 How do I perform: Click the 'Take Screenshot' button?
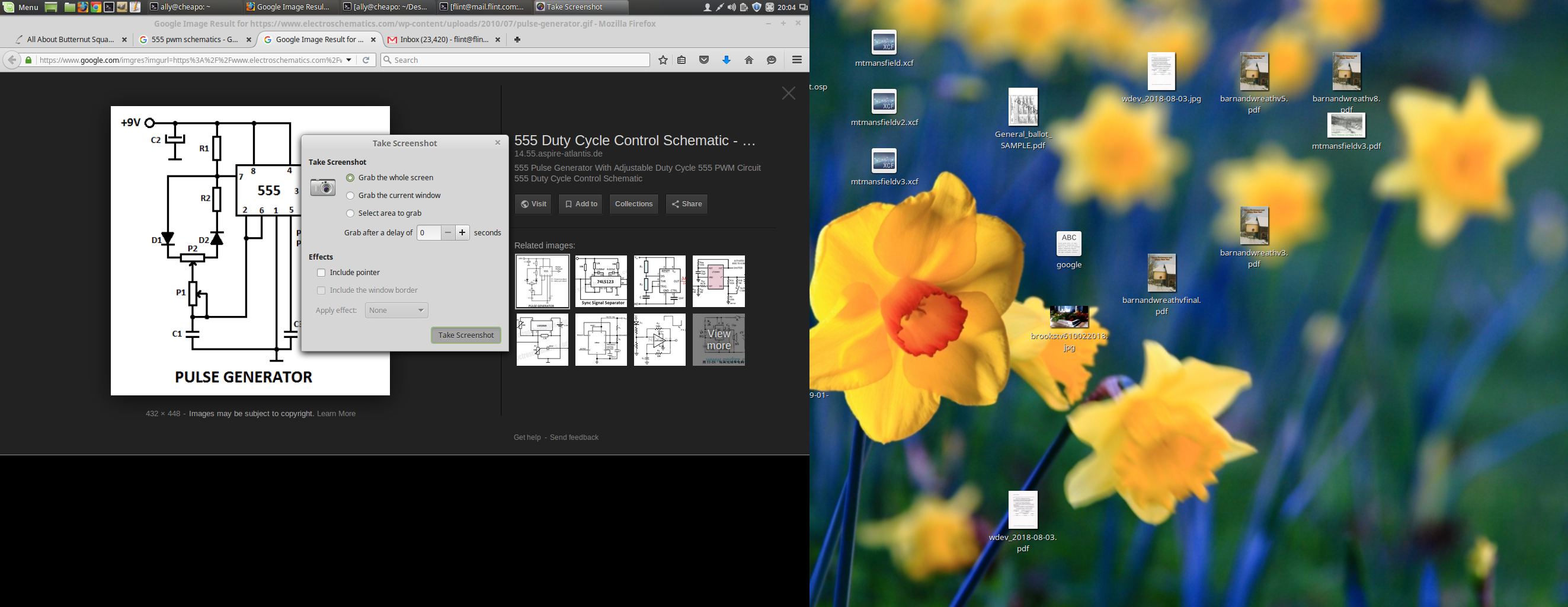(x=466, y=335)
